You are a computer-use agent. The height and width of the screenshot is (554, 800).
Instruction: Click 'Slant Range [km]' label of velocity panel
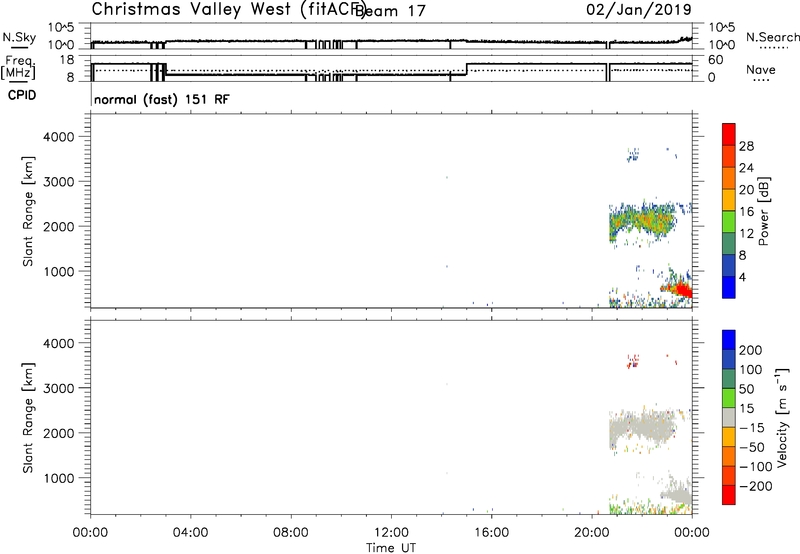pos(28,418)
